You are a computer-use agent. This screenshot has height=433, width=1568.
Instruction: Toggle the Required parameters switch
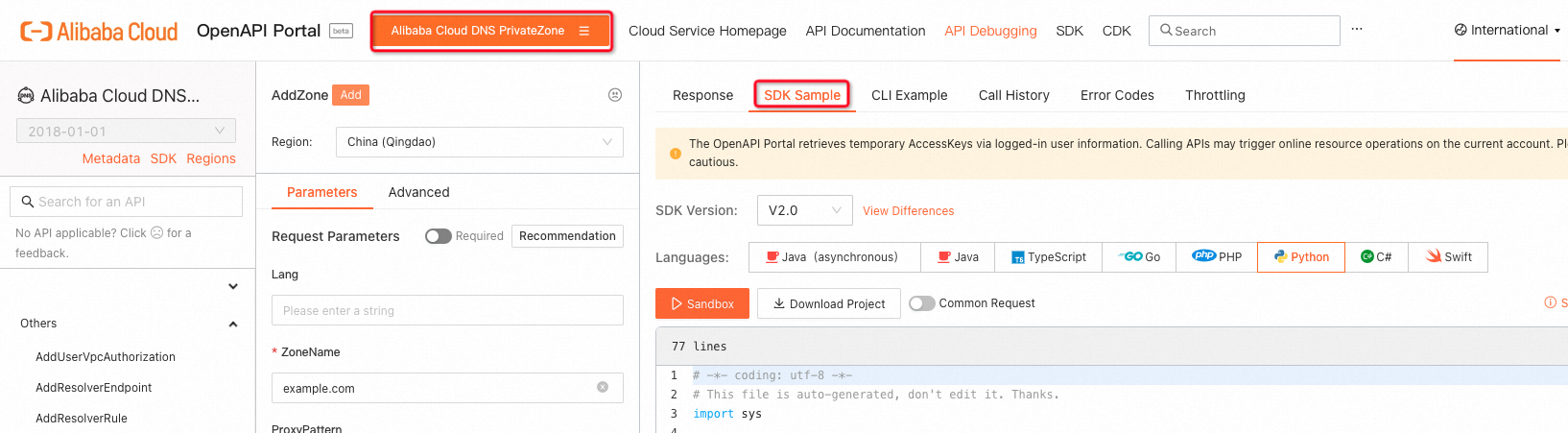point(439,236)
